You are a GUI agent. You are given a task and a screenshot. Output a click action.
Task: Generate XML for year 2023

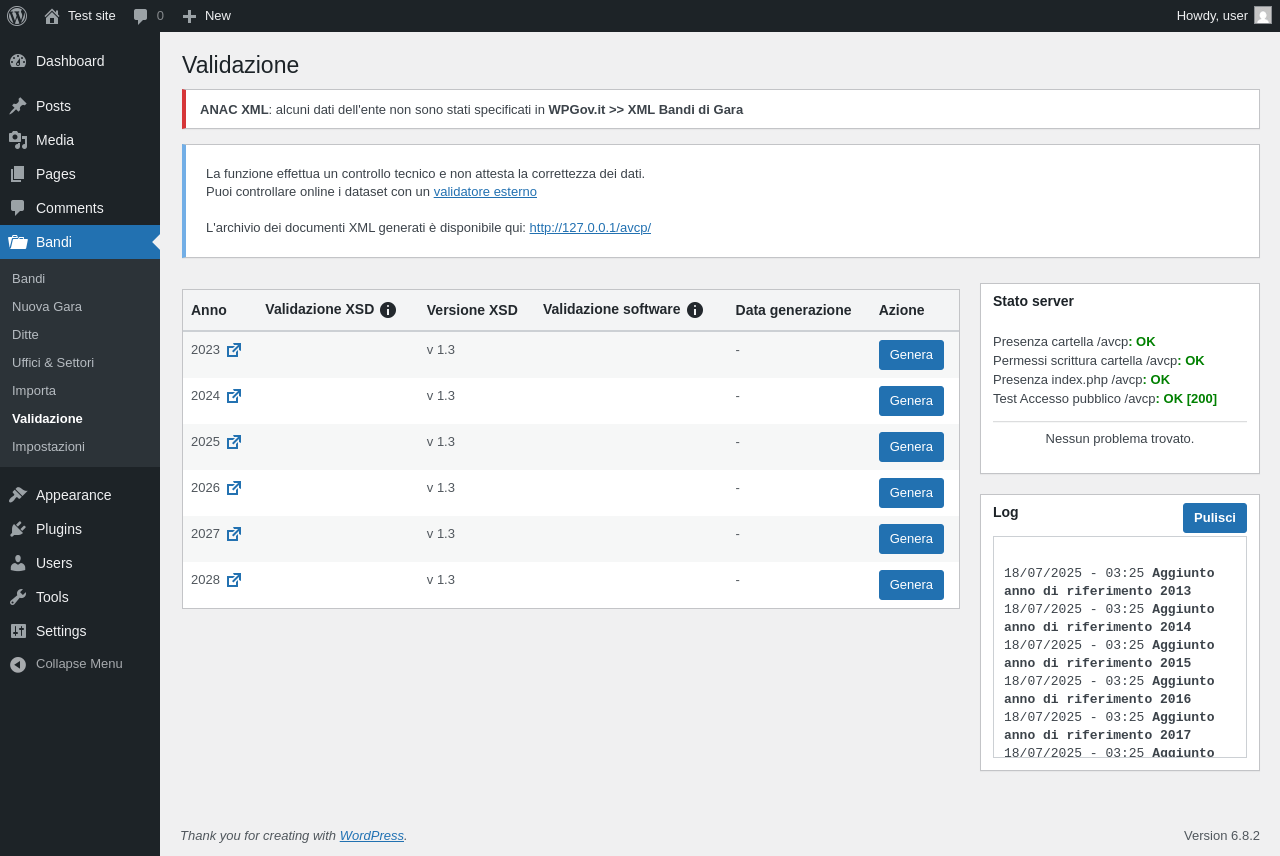coord(911,355)
